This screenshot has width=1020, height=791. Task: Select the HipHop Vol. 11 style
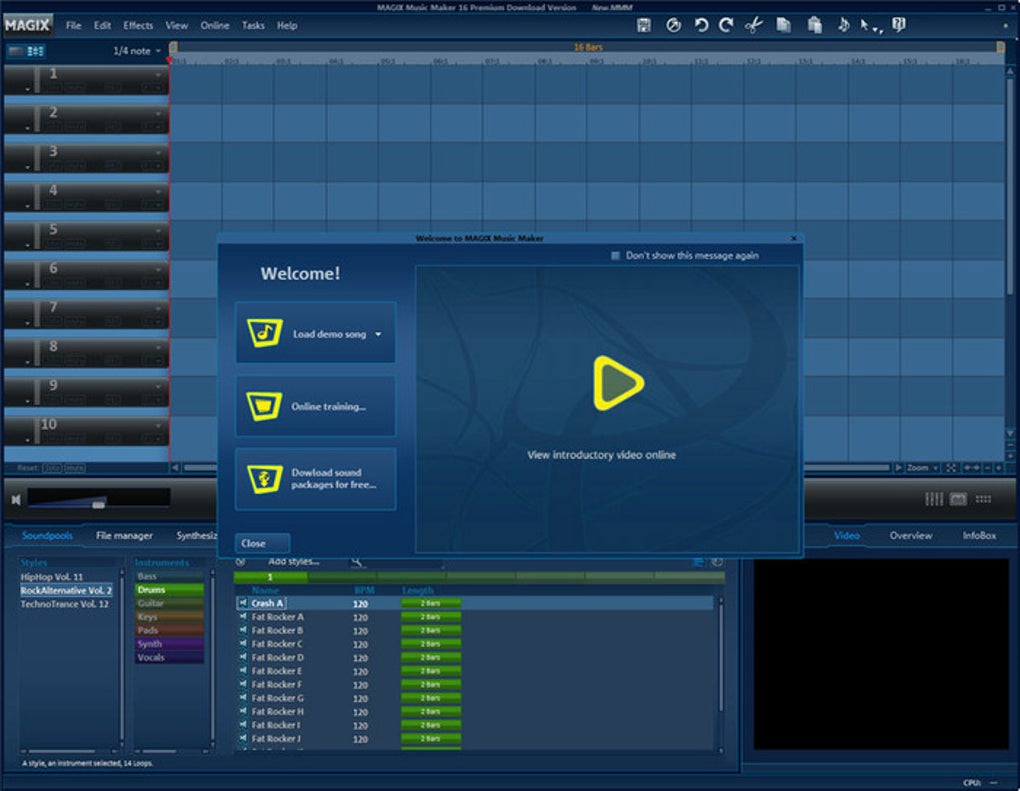(52, 577)
